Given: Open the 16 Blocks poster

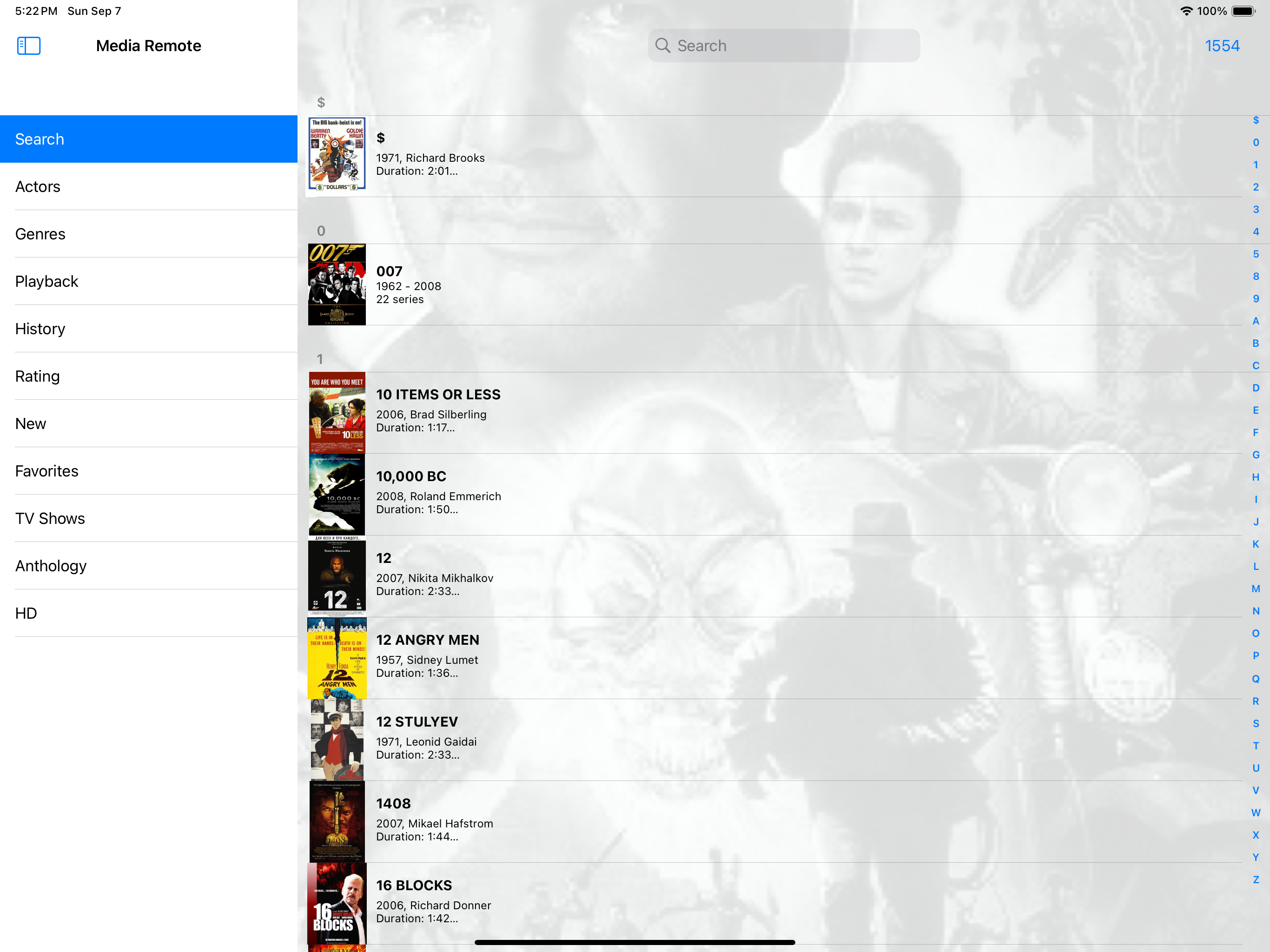Looking at the screenshot, I should pyautogui.click(x=337, y=903).
